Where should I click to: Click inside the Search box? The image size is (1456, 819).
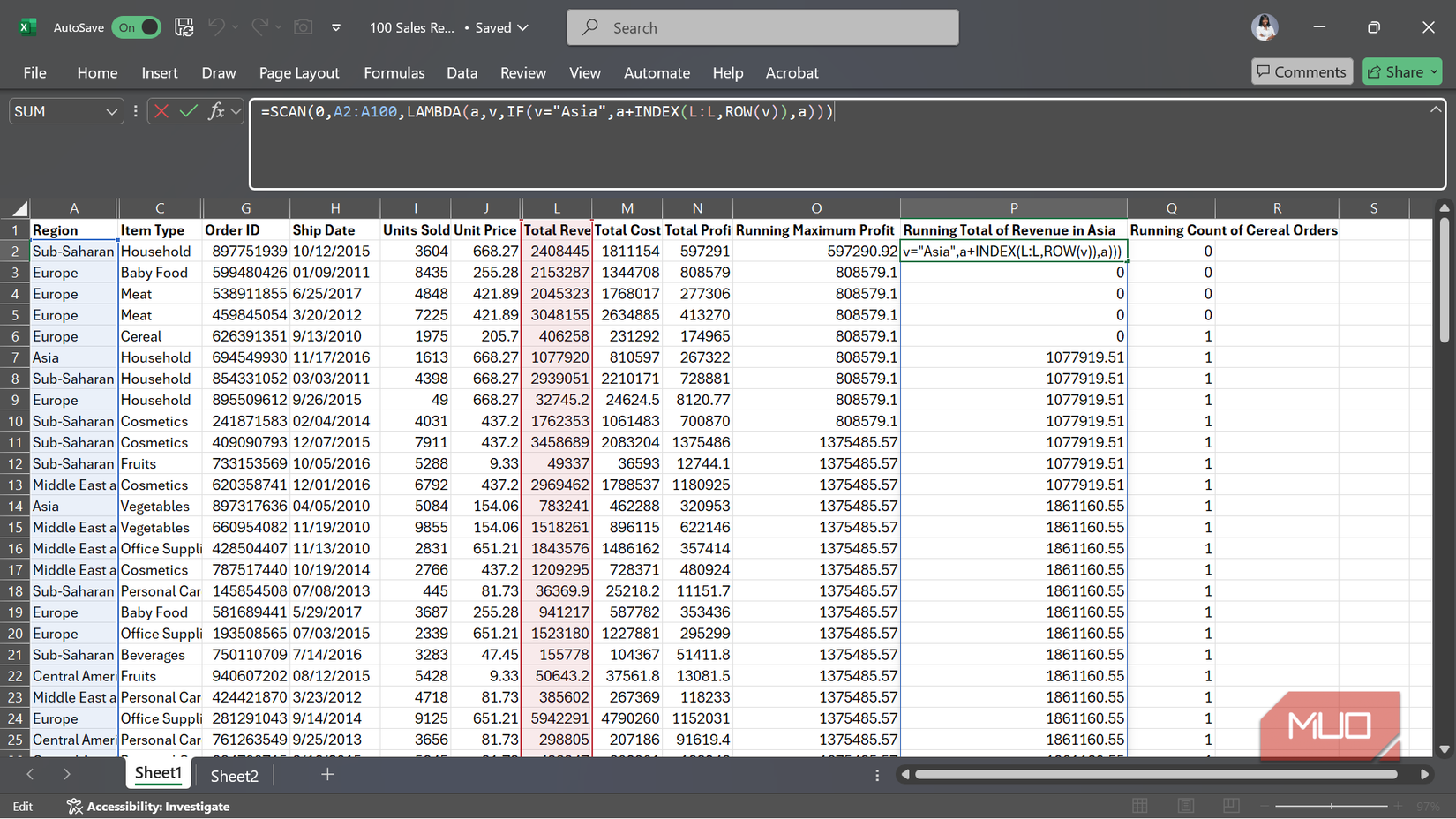[762, 27]
